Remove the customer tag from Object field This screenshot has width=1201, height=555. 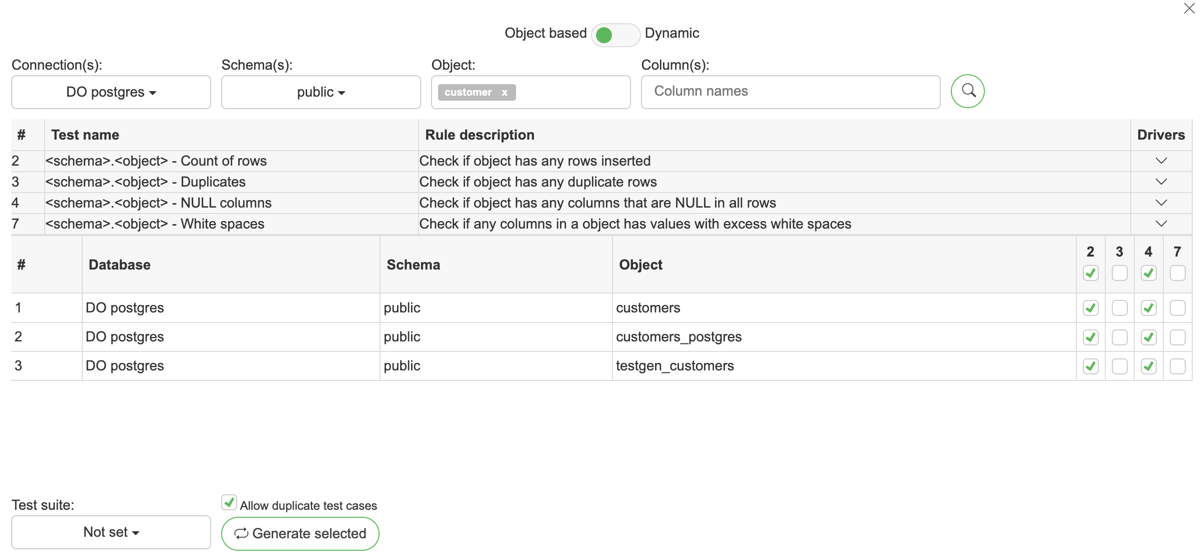click(505, 92)
